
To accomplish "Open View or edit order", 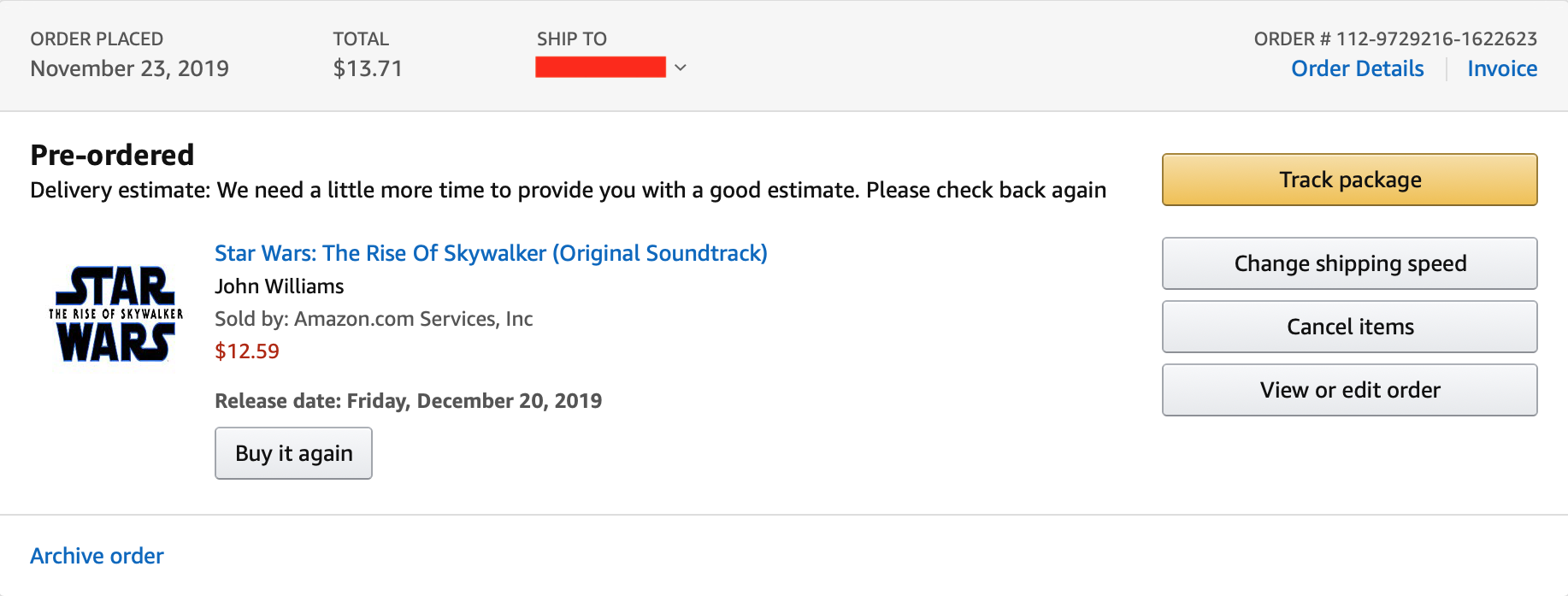I will (1349, 390).
